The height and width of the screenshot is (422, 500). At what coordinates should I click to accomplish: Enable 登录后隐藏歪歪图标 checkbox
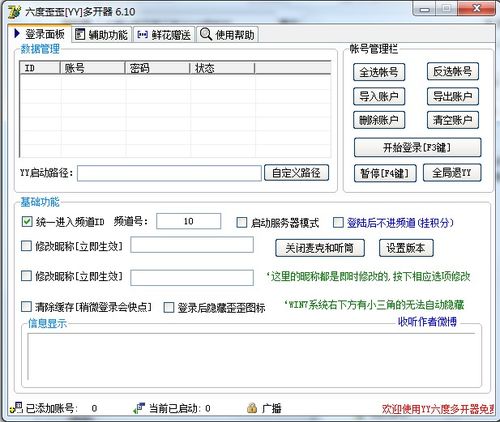click(x=169, y=307)
